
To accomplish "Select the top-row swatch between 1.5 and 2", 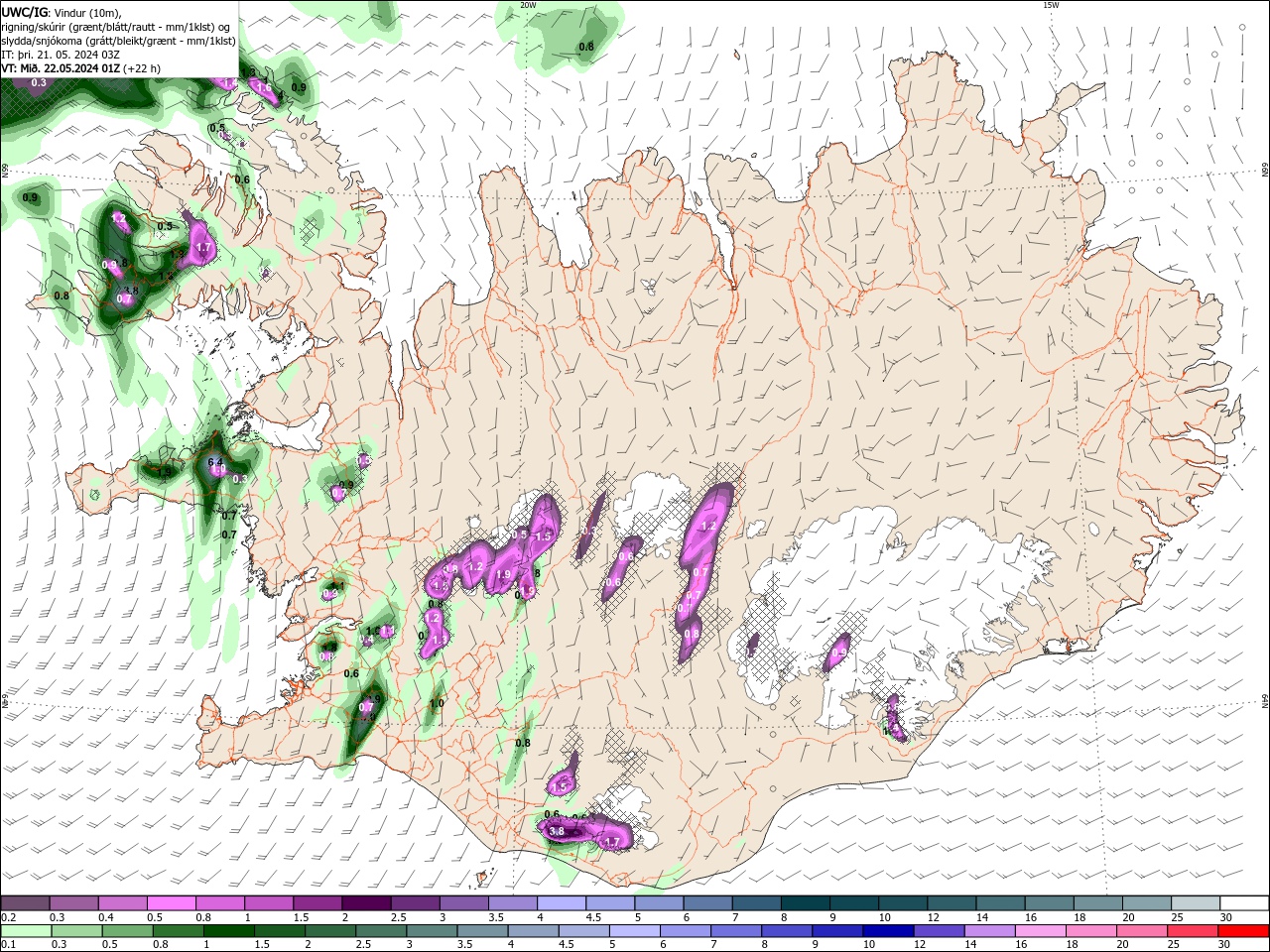I will pyautogui.click(x=317, y=903).
